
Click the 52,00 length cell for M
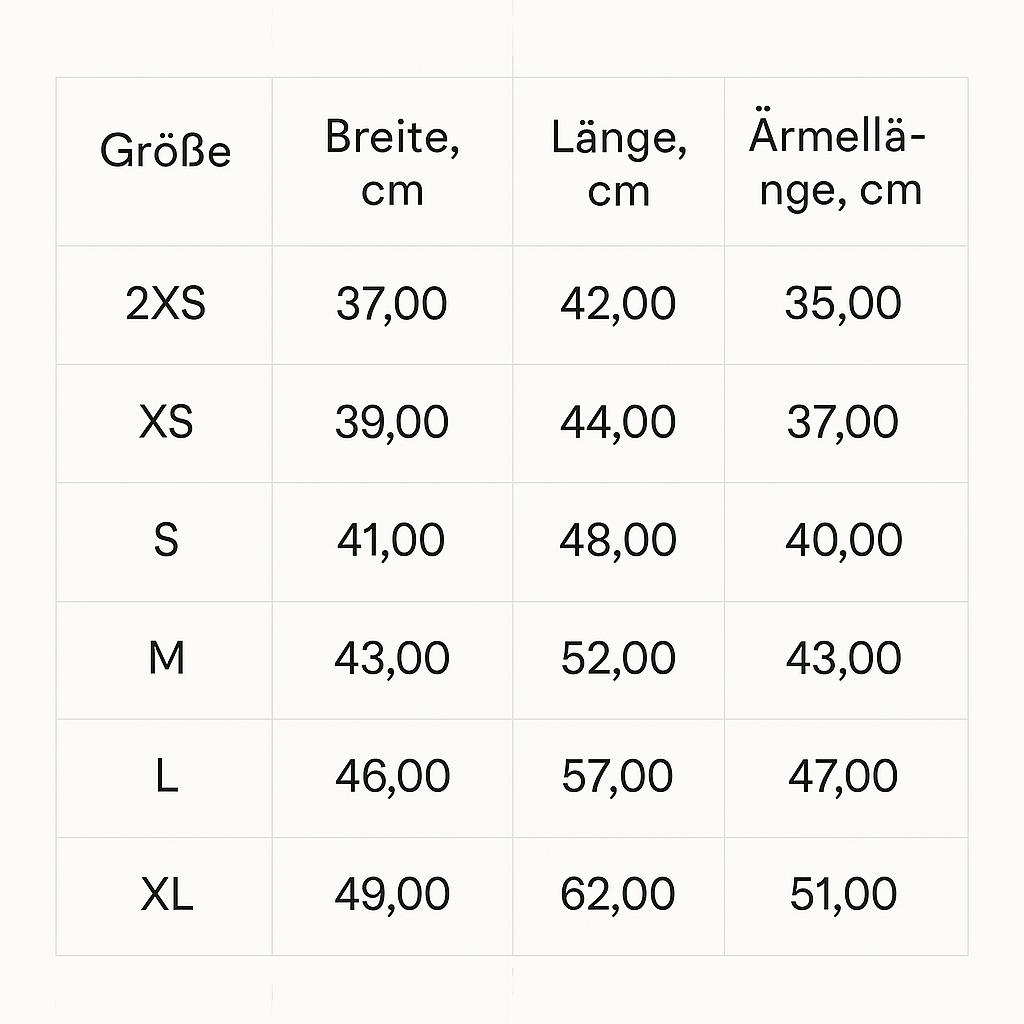(618, 658)
